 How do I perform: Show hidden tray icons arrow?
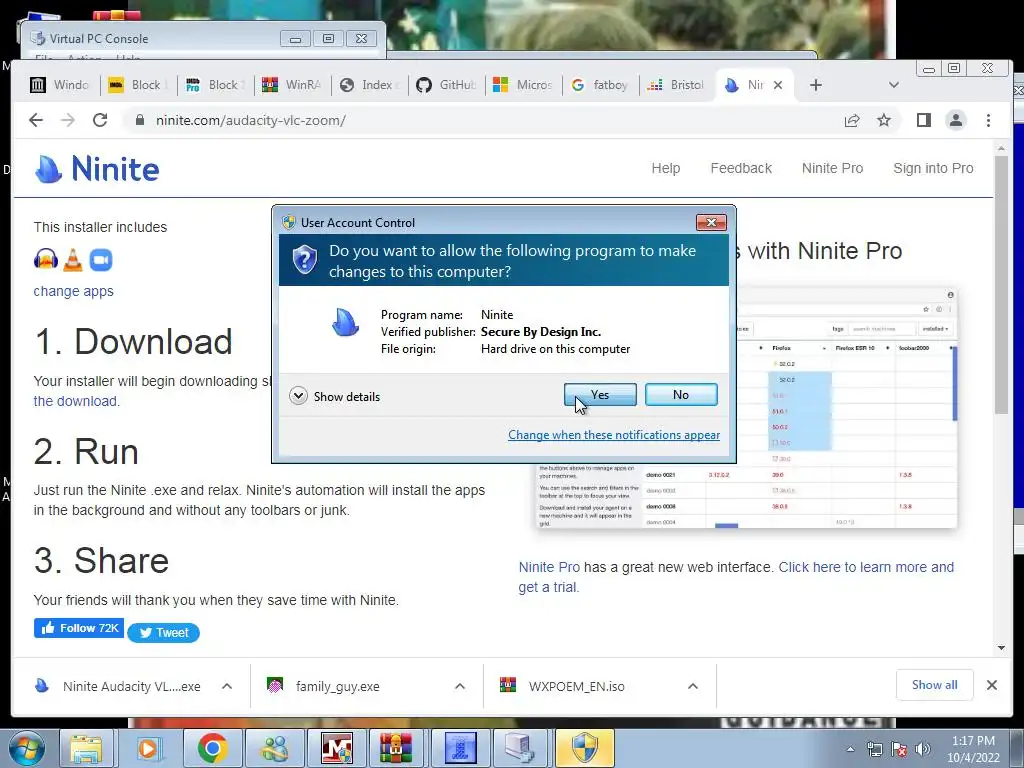point(850,749)
